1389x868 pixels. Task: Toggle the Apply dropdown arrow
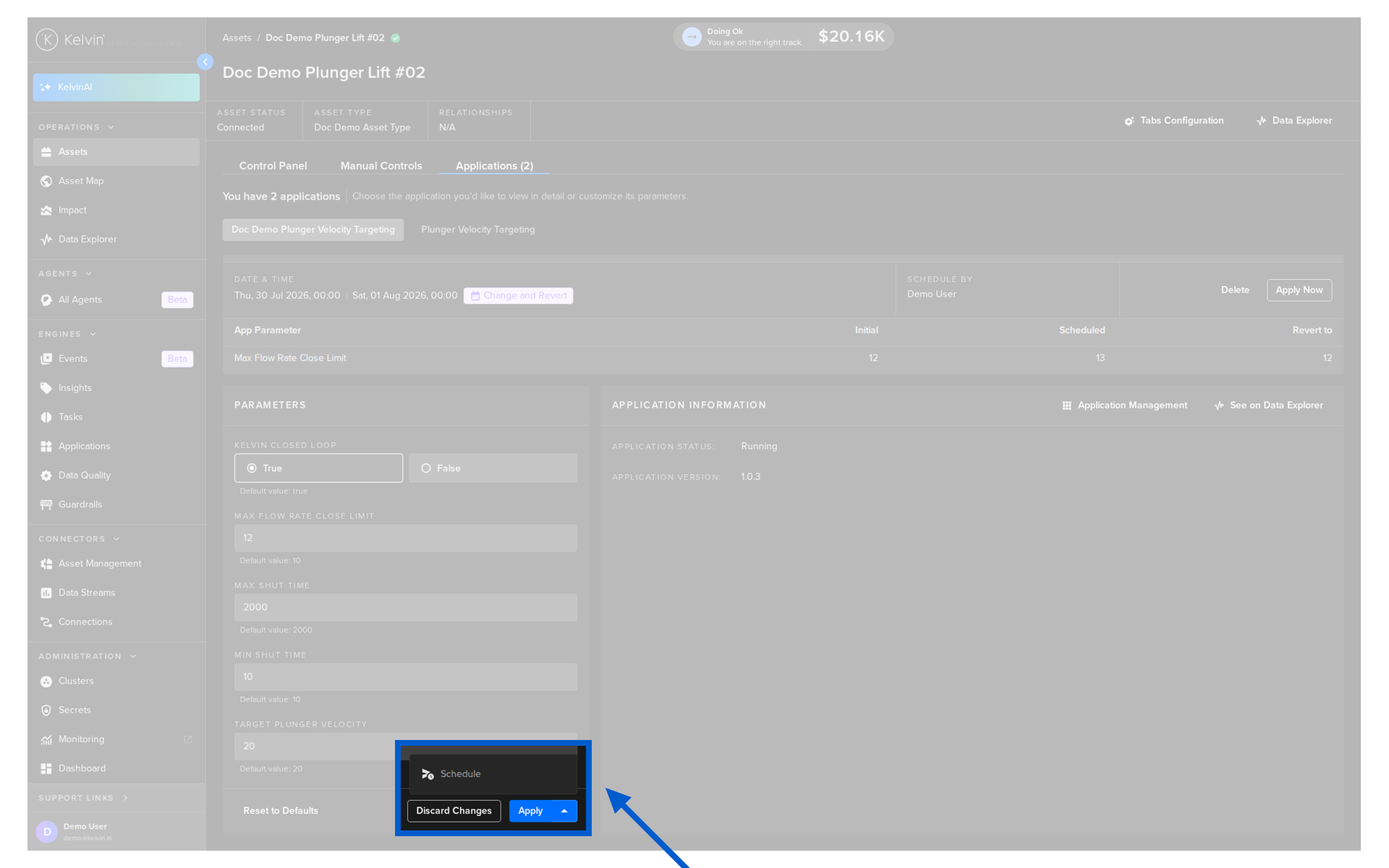[x=564, y=811]
